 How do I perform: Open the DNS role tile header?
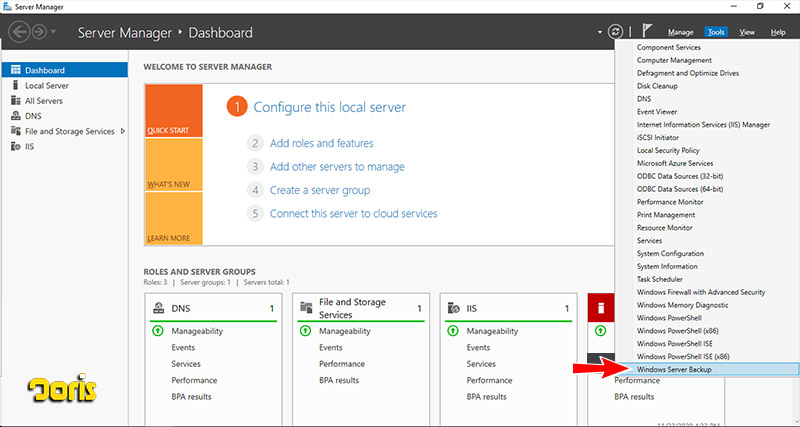(213, 308)
